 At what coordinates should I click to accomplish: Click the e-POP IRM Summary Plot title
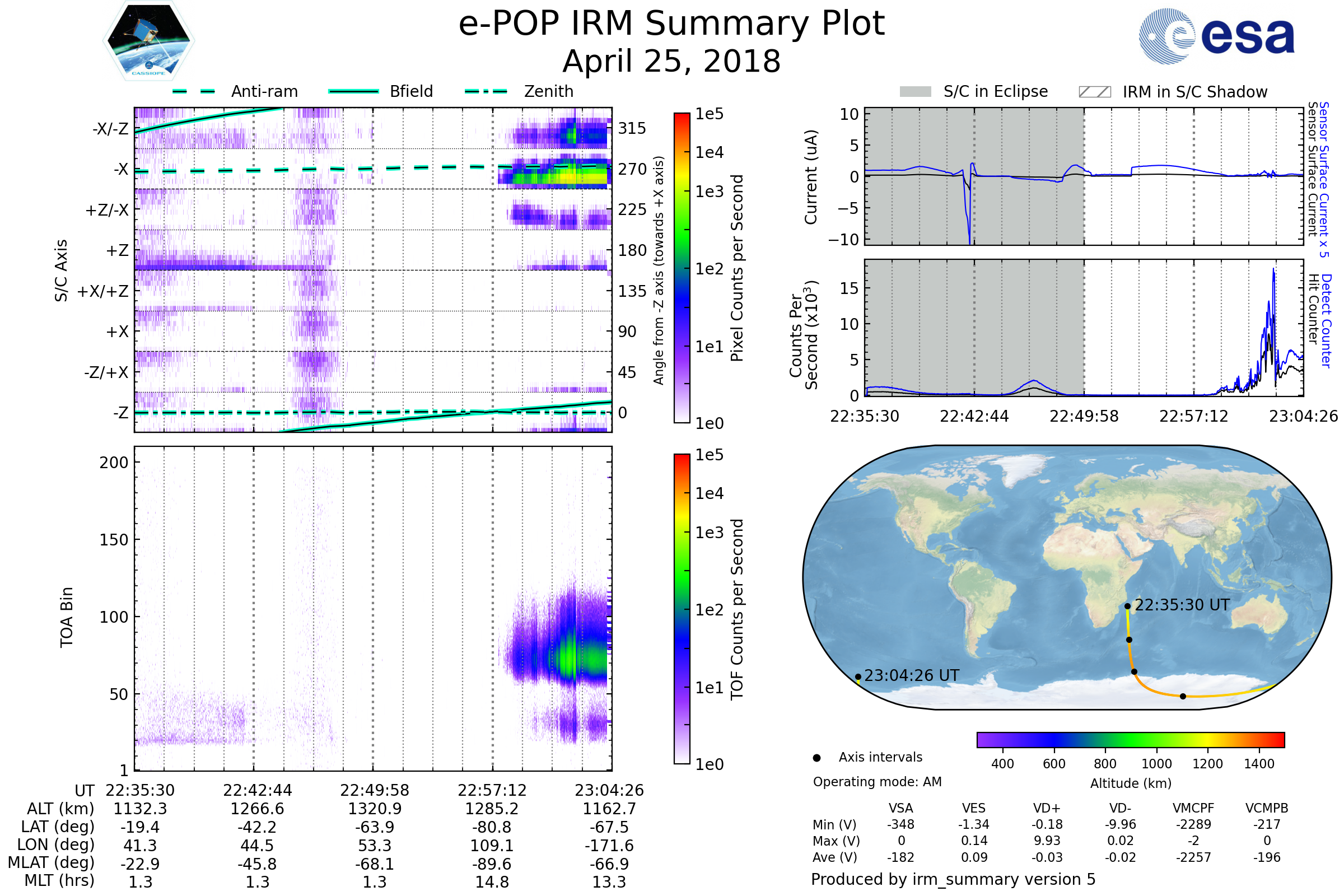(x=671, y=24)
